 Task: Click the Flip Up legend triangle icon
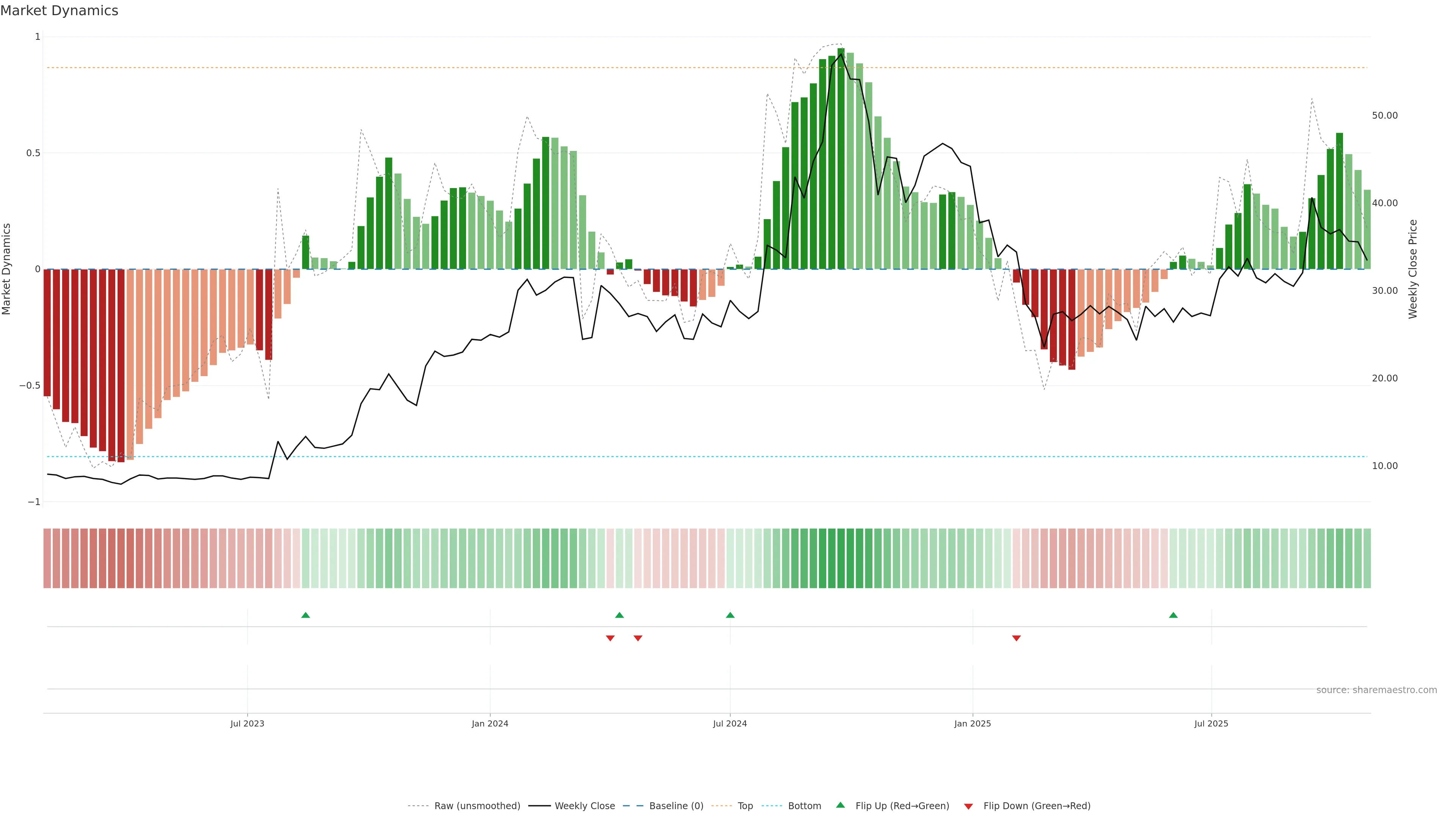point(841,805)
